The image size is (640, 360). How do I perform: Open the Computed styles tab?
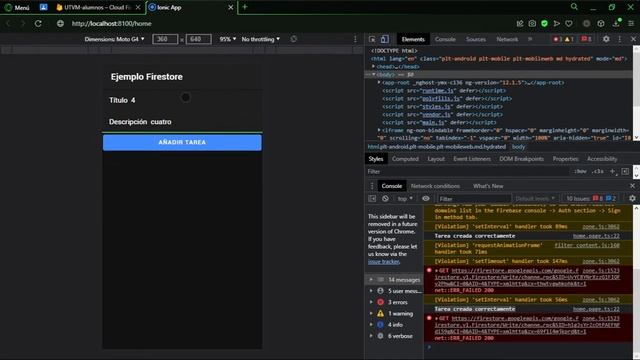click(405, 159)
